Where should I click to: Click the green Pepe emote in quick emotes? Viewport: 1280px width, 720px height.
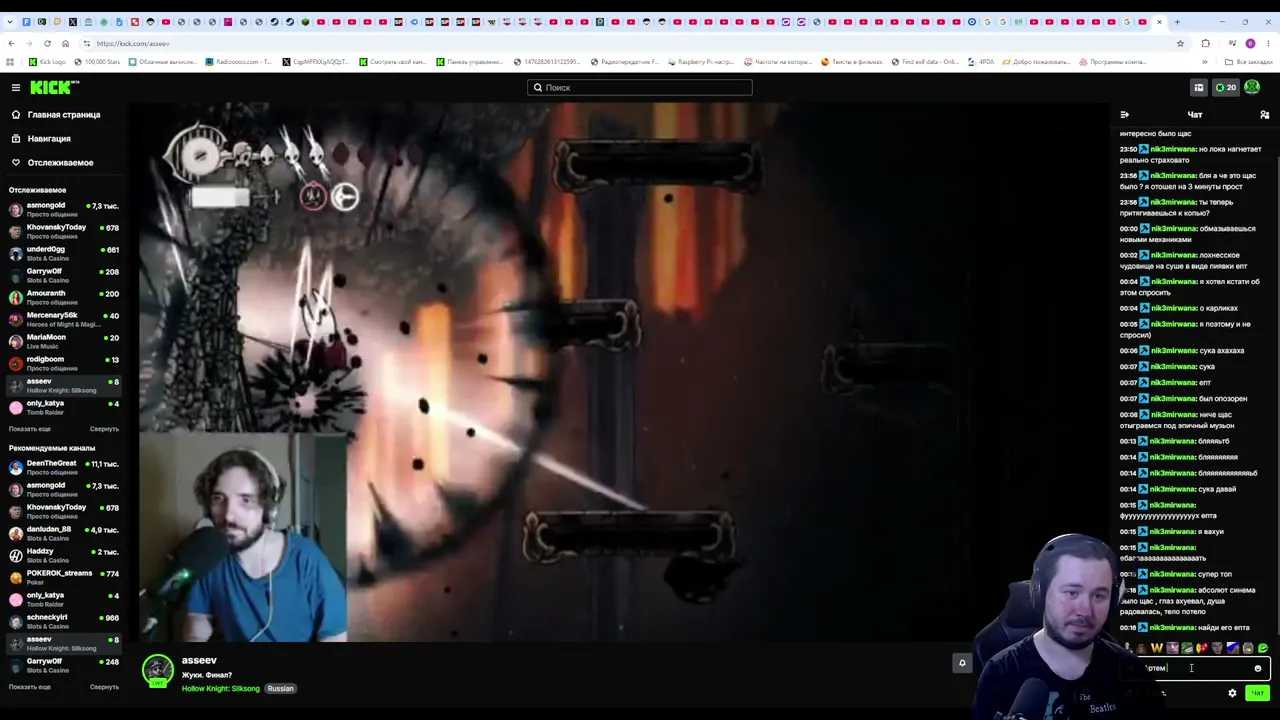(1187, 649)
